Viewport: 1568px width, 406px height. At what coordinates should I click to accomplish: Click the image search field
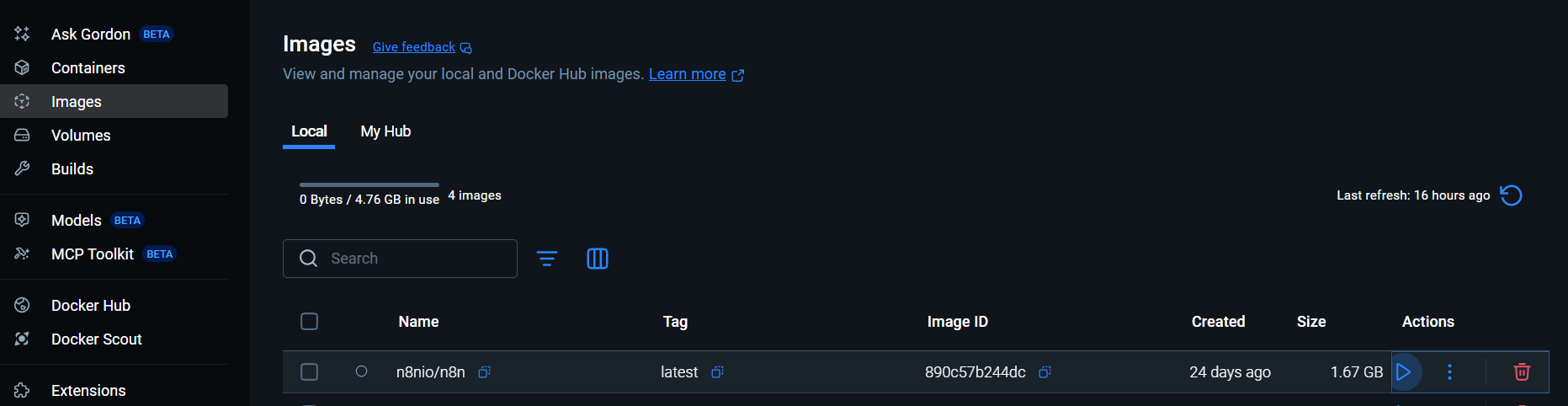click(x=412, y=259)
